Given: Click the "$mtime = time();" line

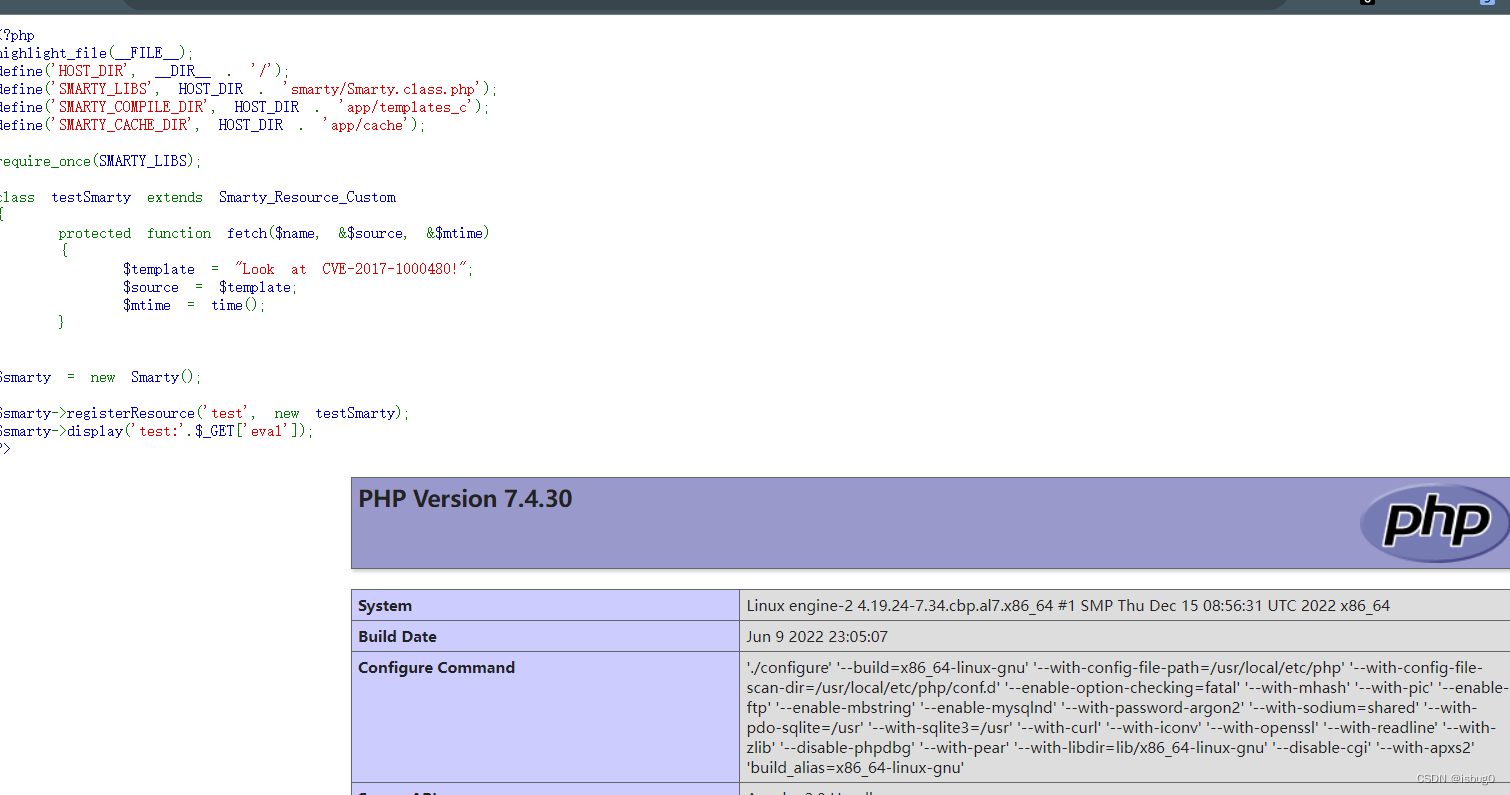Looking at the screenshot, I should 194,305.
